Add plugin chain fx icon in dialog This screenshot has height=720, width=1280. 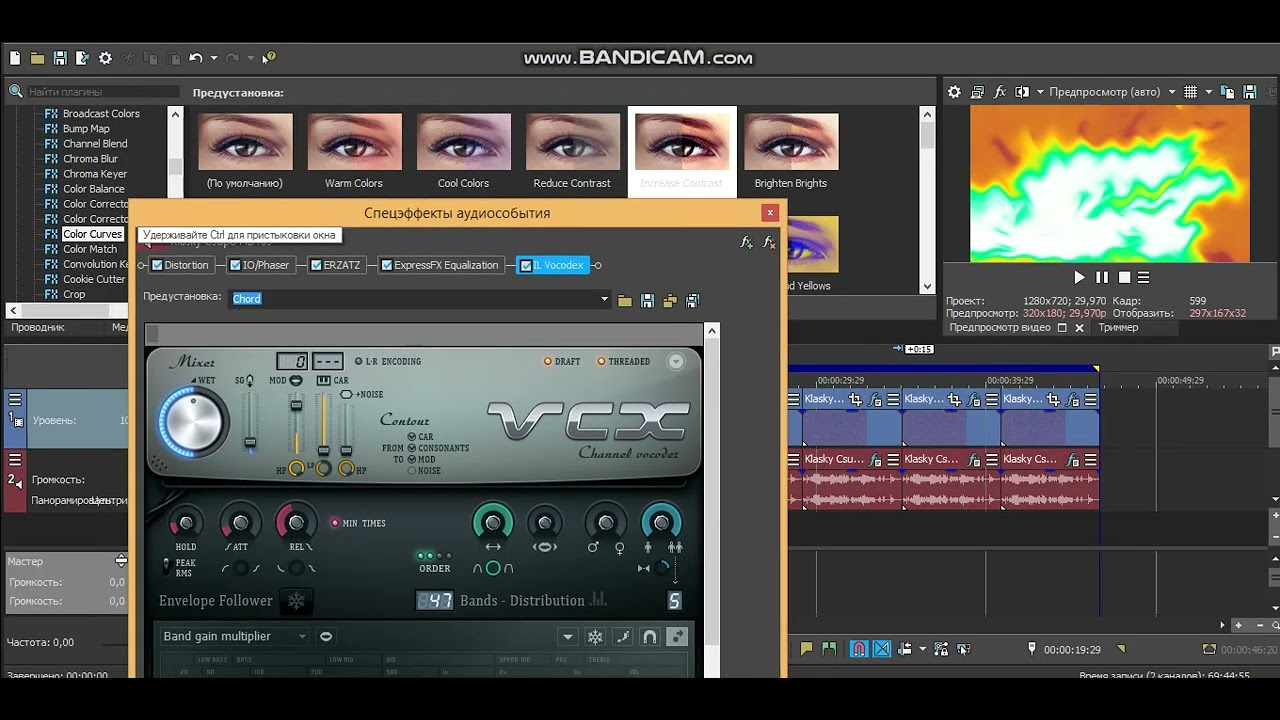click(746, 242)
